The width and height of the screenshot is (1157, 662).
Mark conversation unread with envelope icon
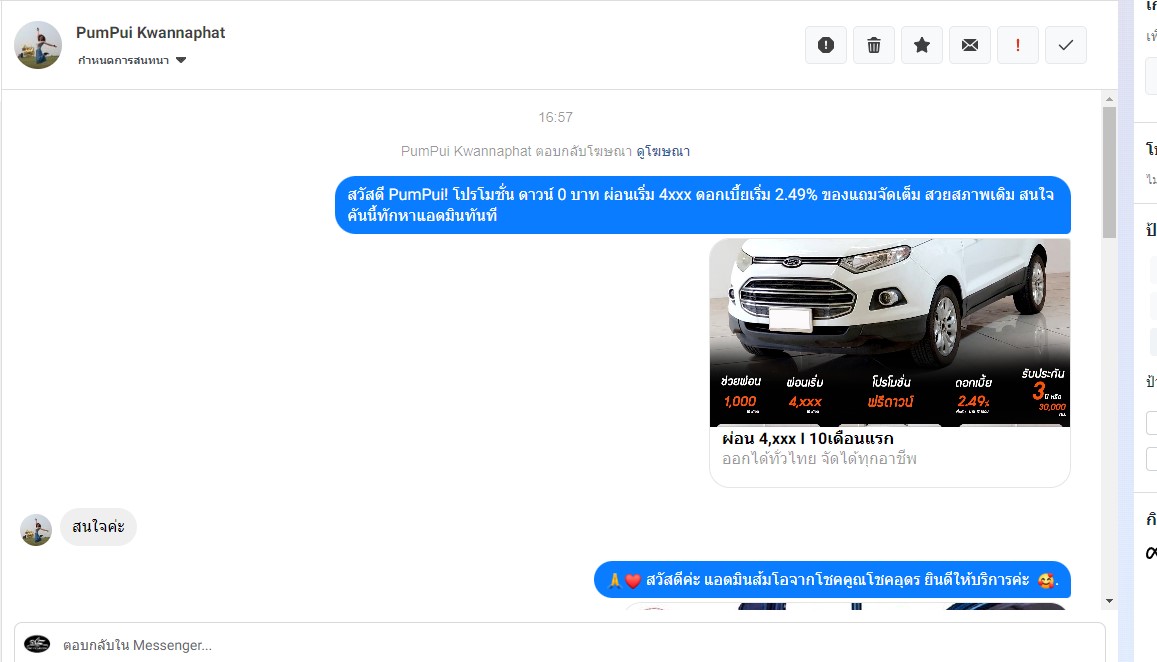pyautogui.click(x=970, y=45)
